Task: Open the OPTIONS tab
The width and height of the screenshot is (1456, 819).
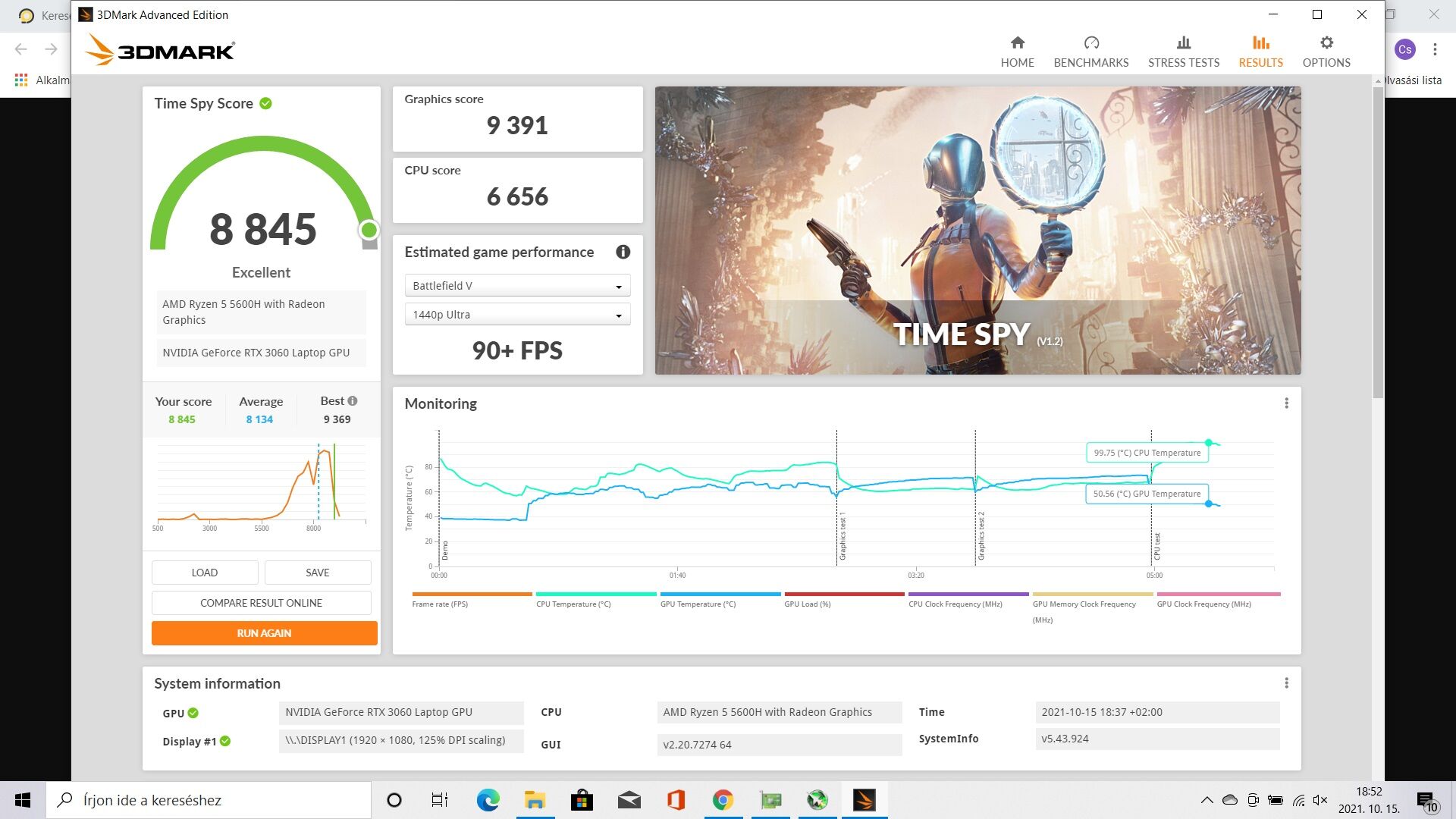Action: pyautogui.click(x=1326, y=52)
